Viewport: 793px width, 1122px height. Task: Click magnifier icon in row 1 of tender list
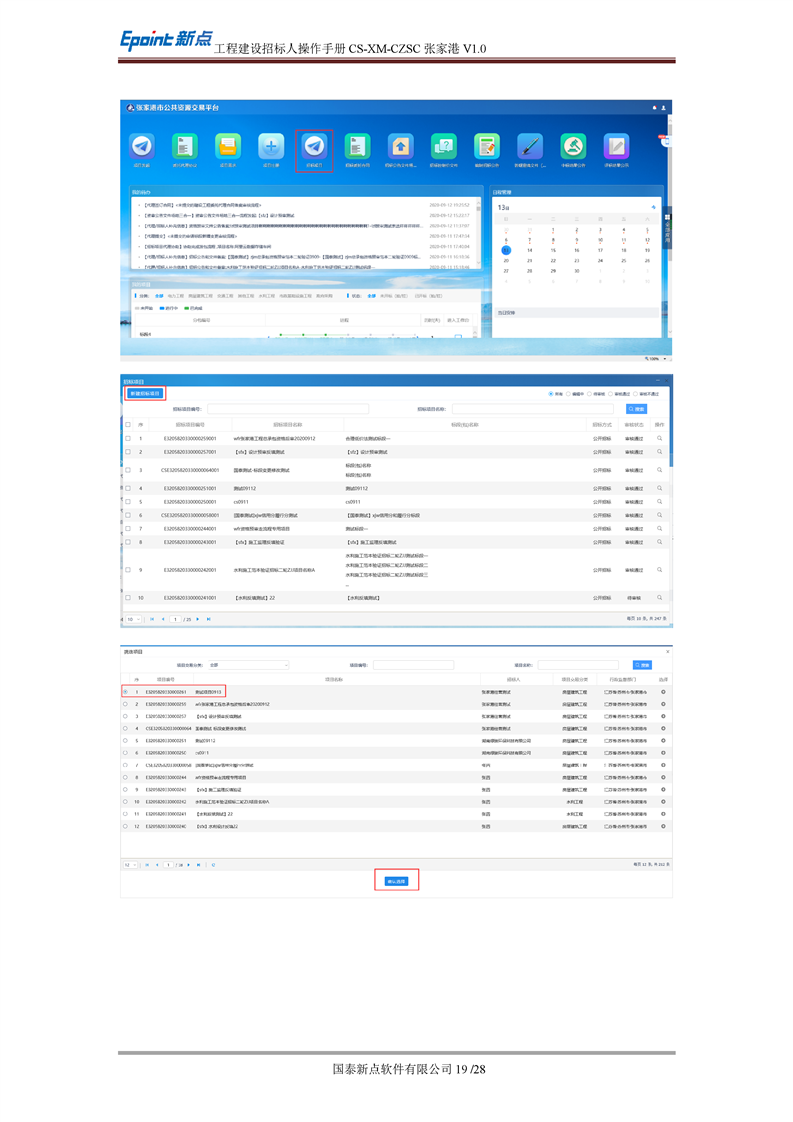point(659,438)
